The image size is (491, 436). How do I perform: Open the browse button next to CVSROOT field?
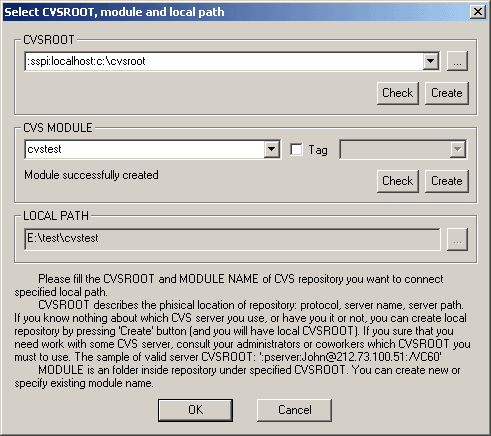[457, 61]
